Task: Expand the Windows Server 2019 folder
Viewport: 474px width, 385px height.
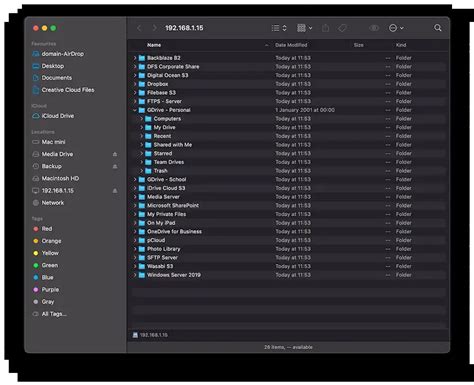Action: 135,275
